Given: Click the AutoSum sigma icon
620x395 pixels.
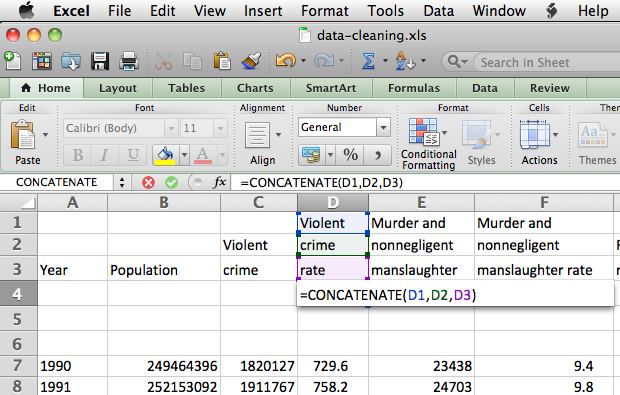Looking at the screenshot, I should pyautogui.click(x=369, y=61).
